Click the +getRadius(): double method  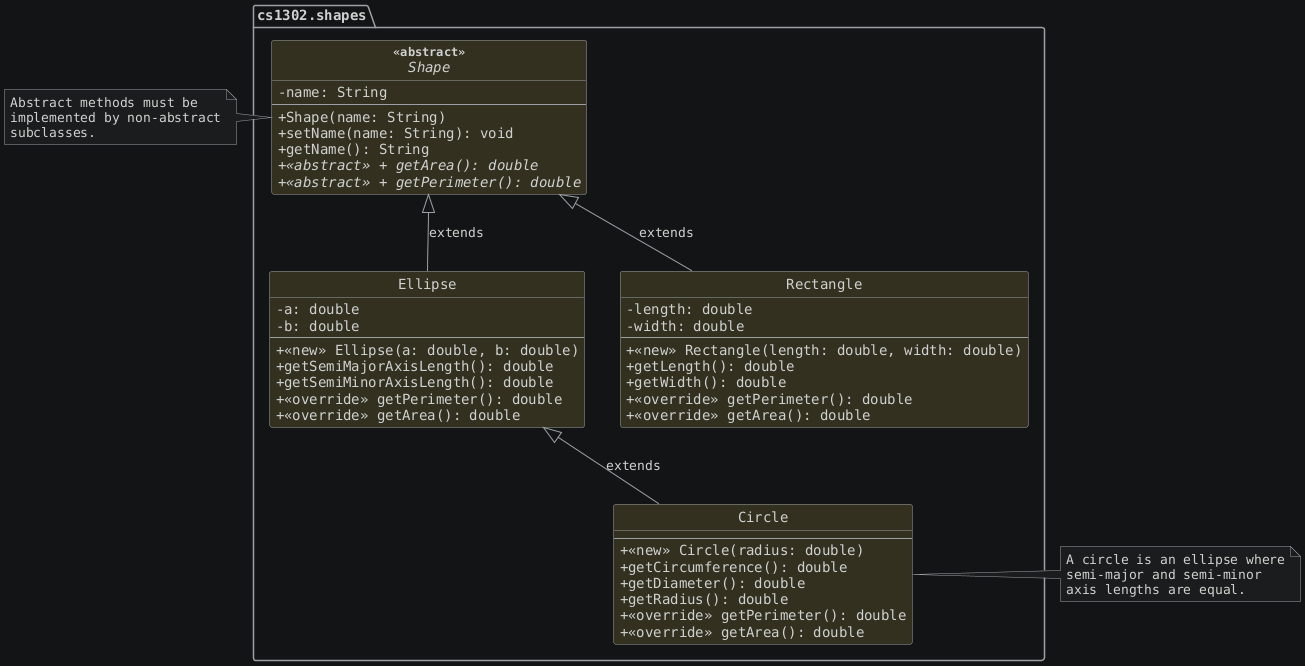[x=704, y=599]
